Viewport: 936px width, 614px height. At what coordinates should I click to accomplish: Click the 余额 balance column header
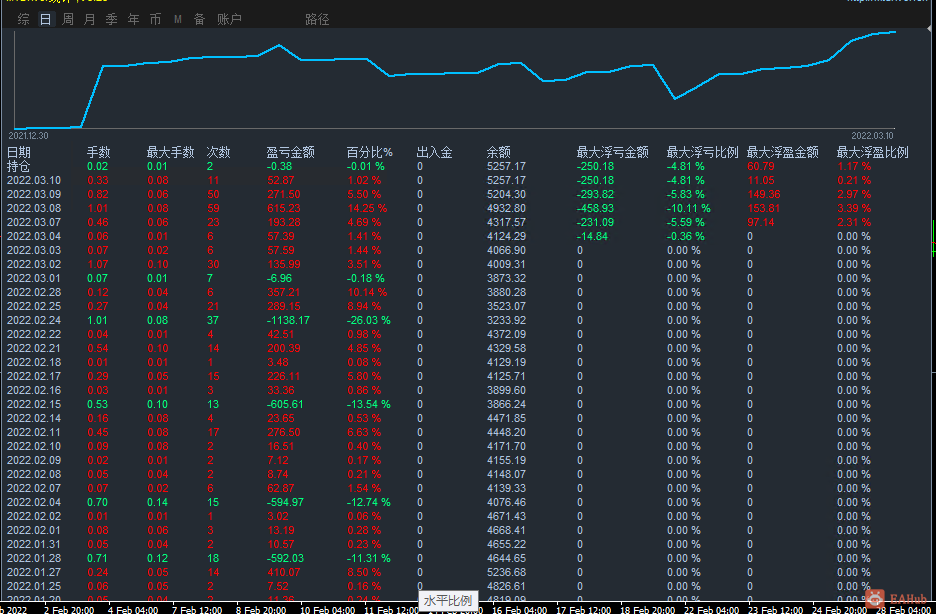pos(499,152)
